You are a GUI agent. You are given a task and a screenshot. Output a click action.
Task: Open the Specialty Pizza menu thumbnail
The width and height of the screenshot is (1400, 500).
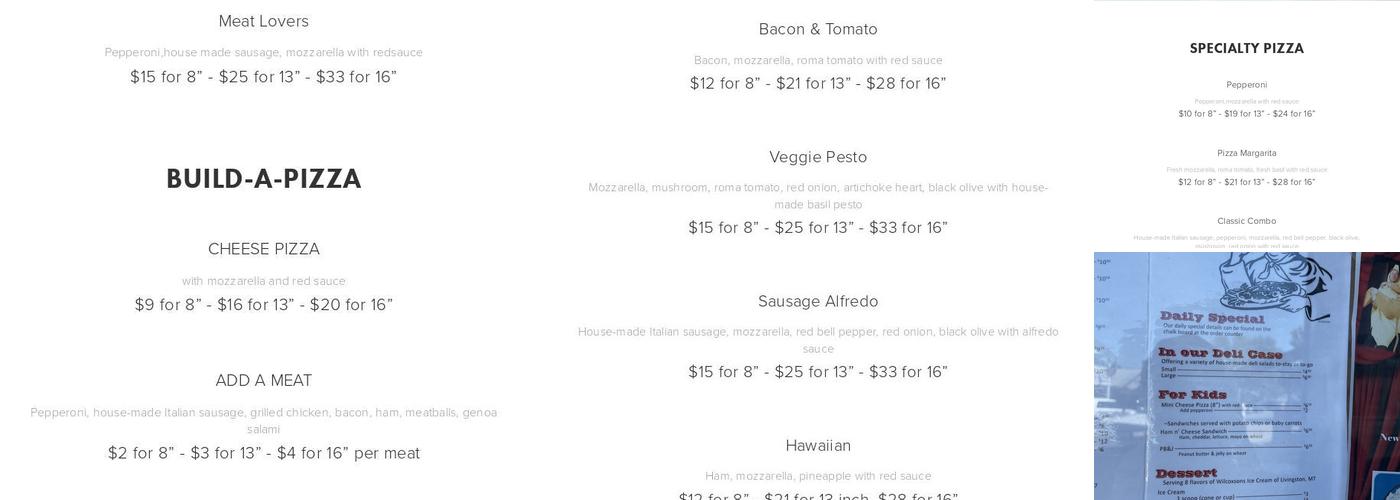click(1246, 126)
